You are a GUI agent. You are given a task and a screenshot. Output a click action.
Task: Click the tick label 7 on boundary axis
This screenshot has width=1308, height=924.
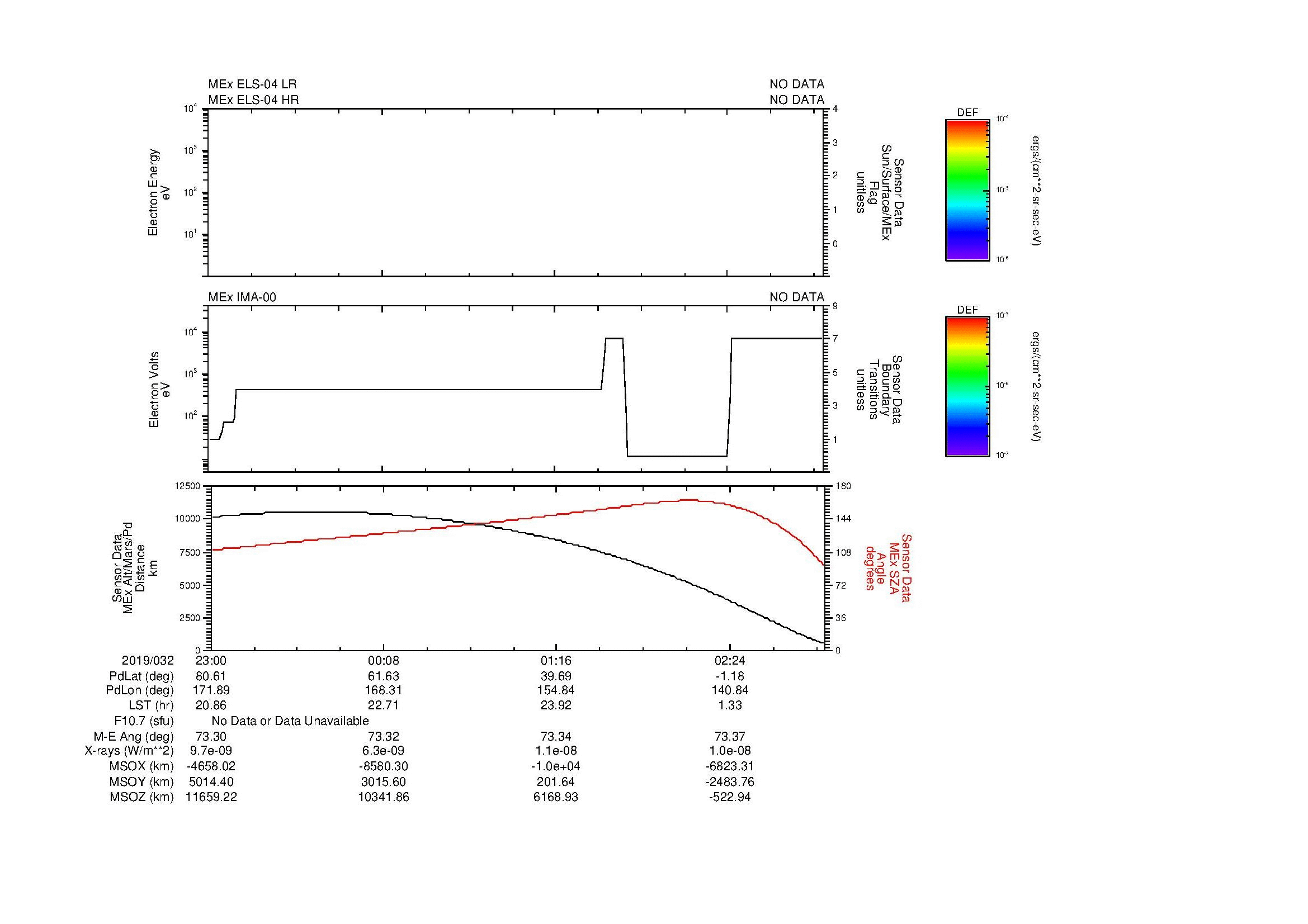tap(835, 339)
